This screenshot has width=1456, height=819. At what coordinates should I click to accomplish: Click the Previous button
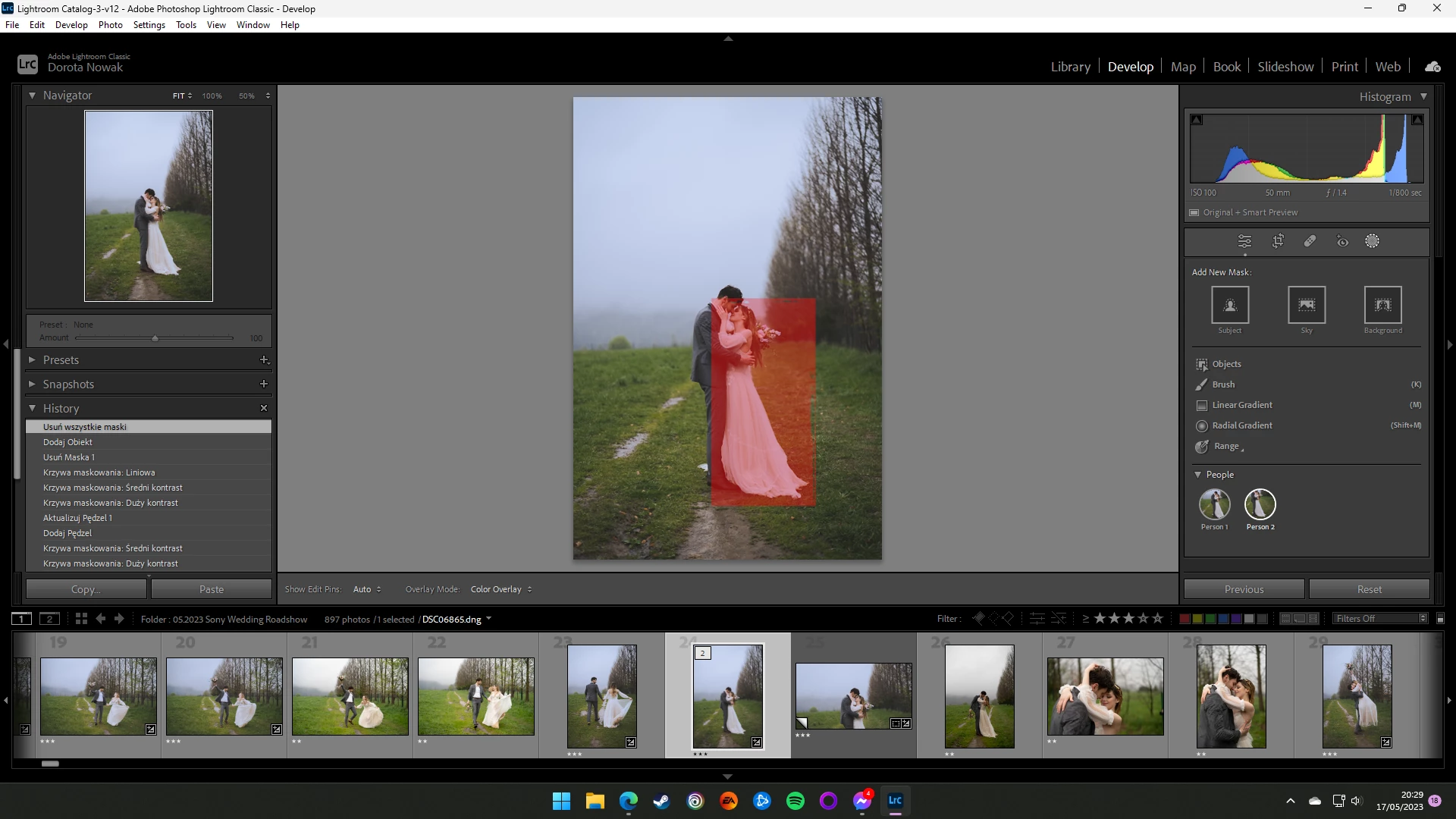pos(1244,589)
